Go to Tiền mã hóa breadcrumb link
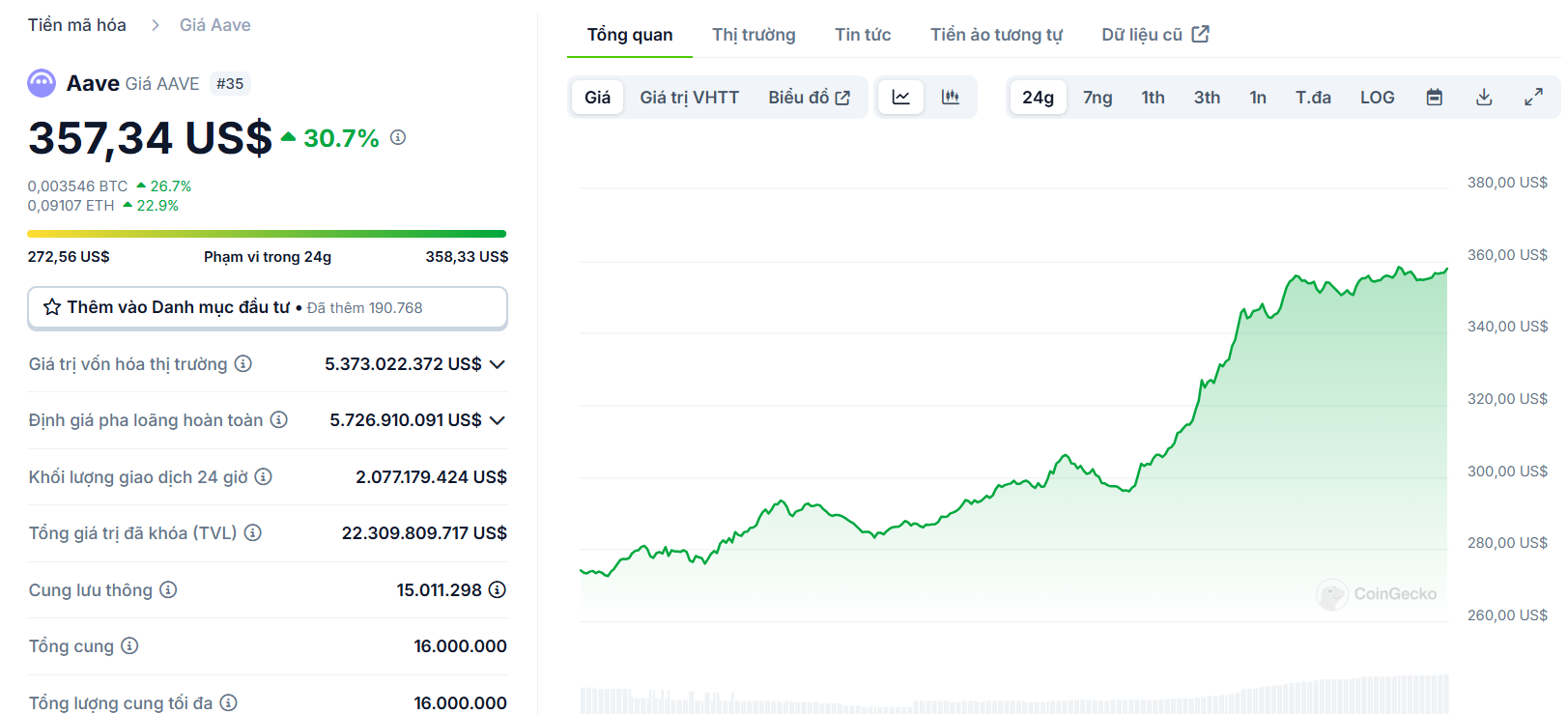1568x714 pixels. click(x=76, y=25)
